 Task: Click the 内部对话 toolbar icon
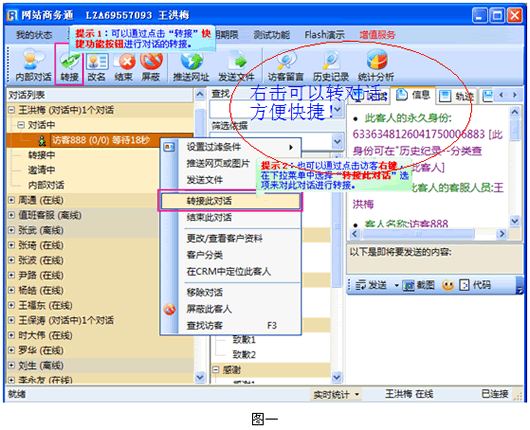[x=33, y=65]
